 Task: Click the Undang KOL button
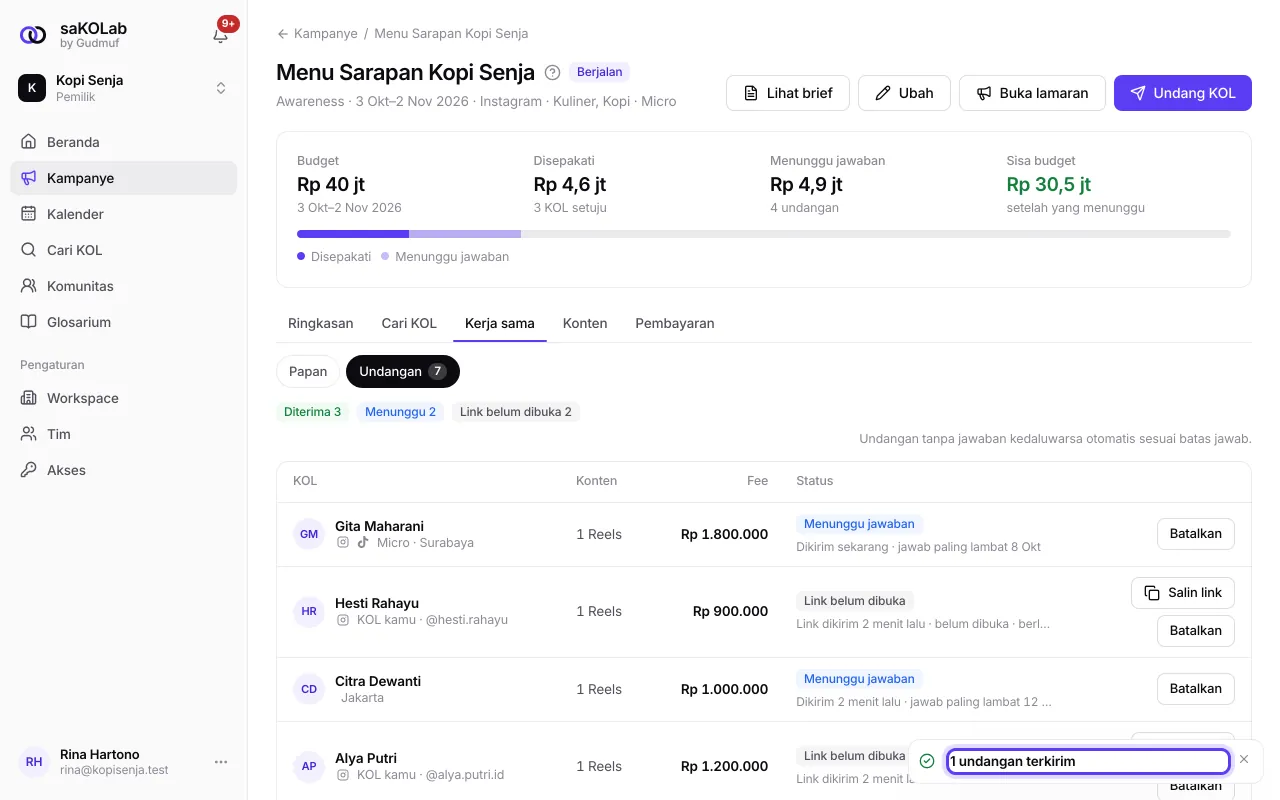click(x=1183, y=93)
